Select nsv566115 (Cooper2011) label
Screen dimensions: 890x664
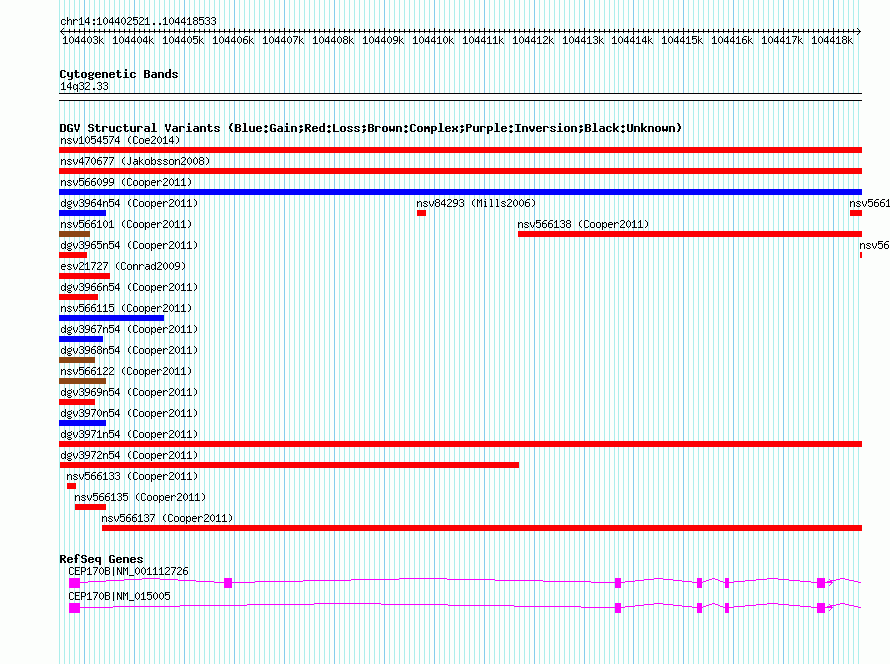(126, 308)
